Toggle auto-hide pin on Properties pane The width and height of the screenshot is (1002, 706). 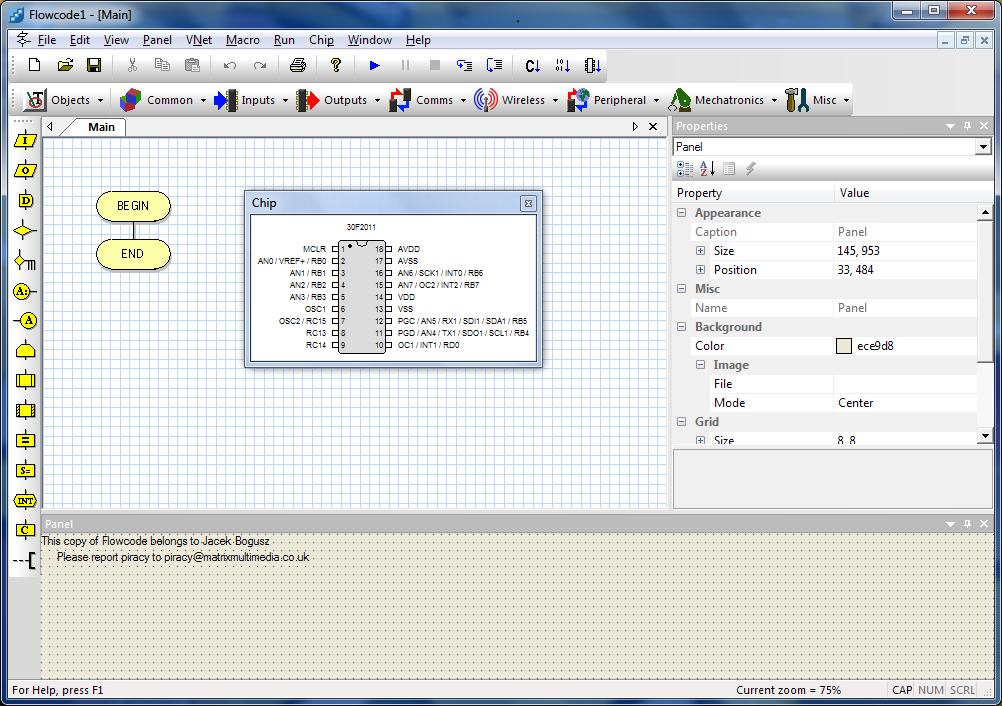[x=967, y=126]
